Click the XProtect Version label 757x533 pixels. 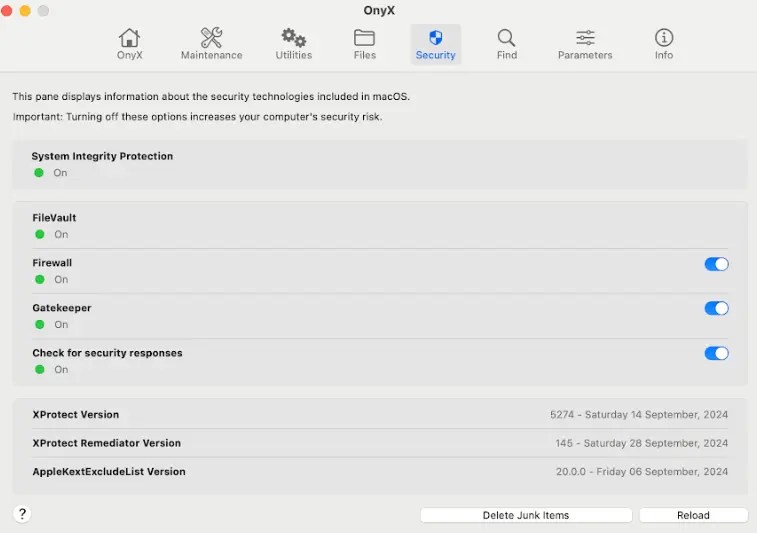click(x=75, y=414)
